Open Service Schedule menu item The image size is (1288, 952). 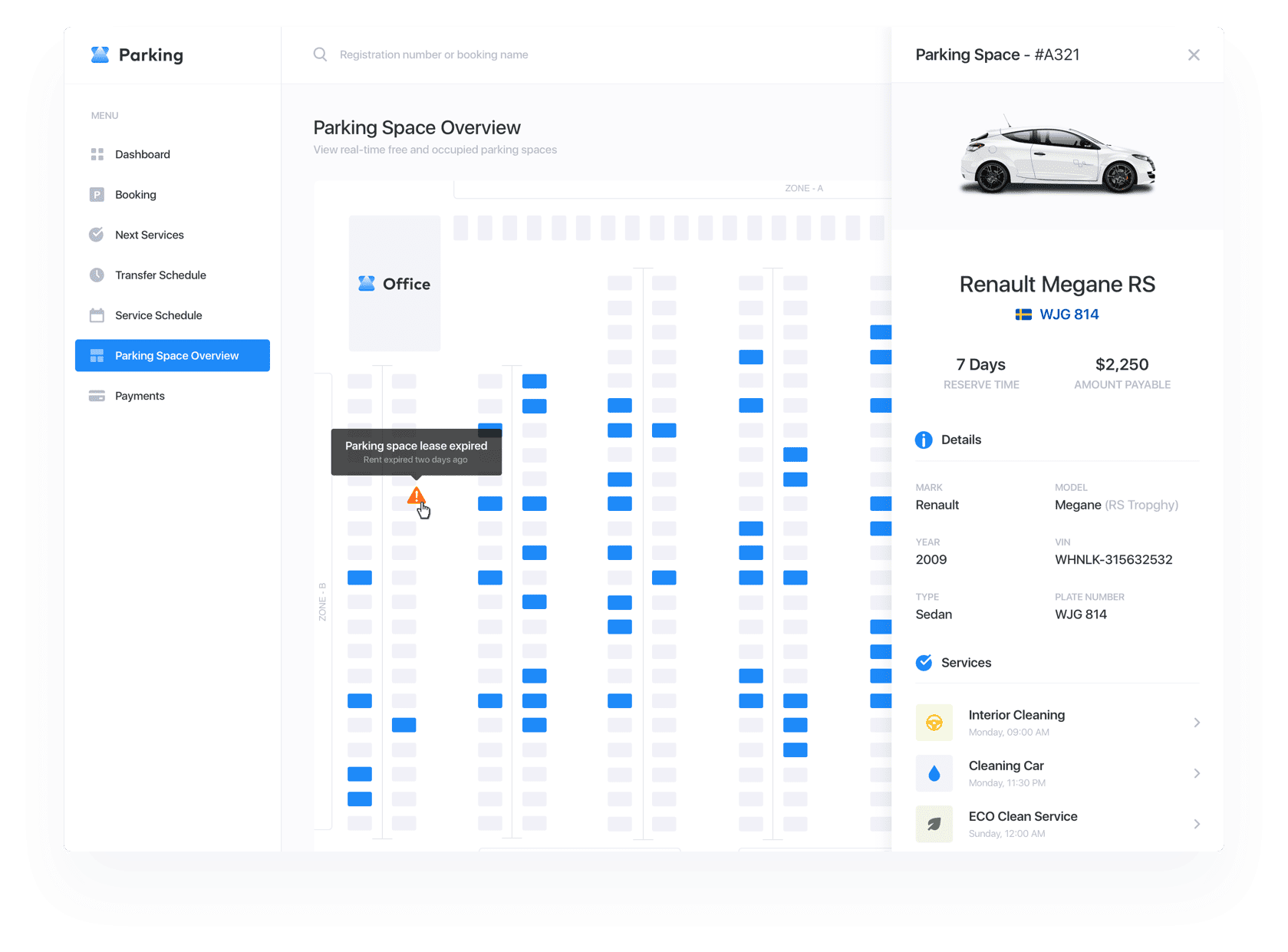pyautogui.click(x=173, y=315)
